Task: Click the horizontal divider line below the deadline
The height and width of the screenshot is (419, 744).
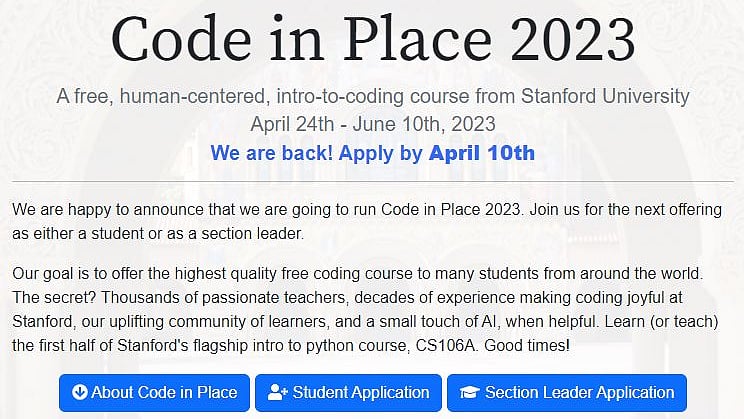Action: [372, 182]
